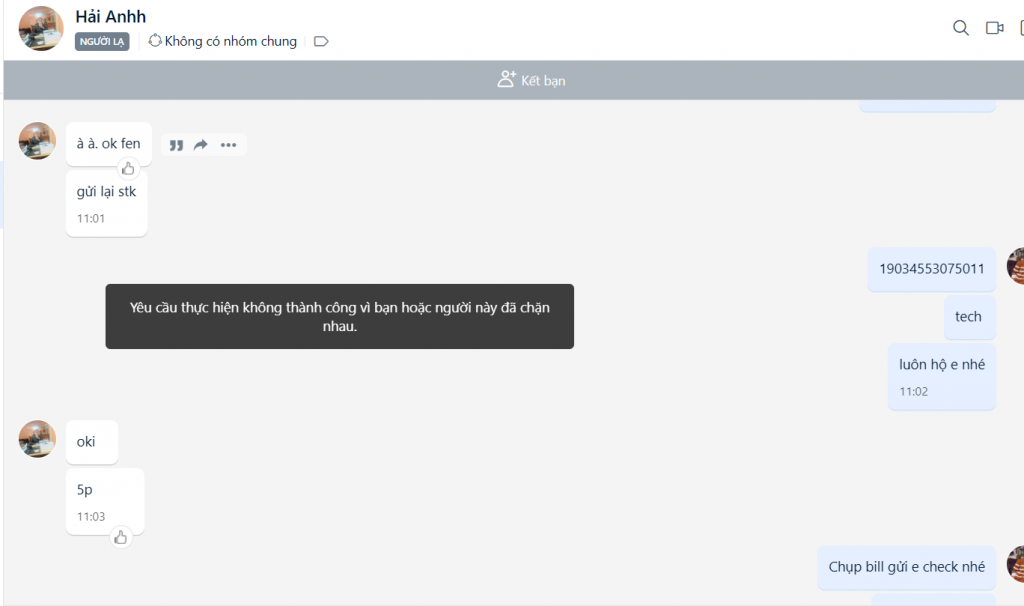Forward the "à à. ok fen" message

point(201,145)
